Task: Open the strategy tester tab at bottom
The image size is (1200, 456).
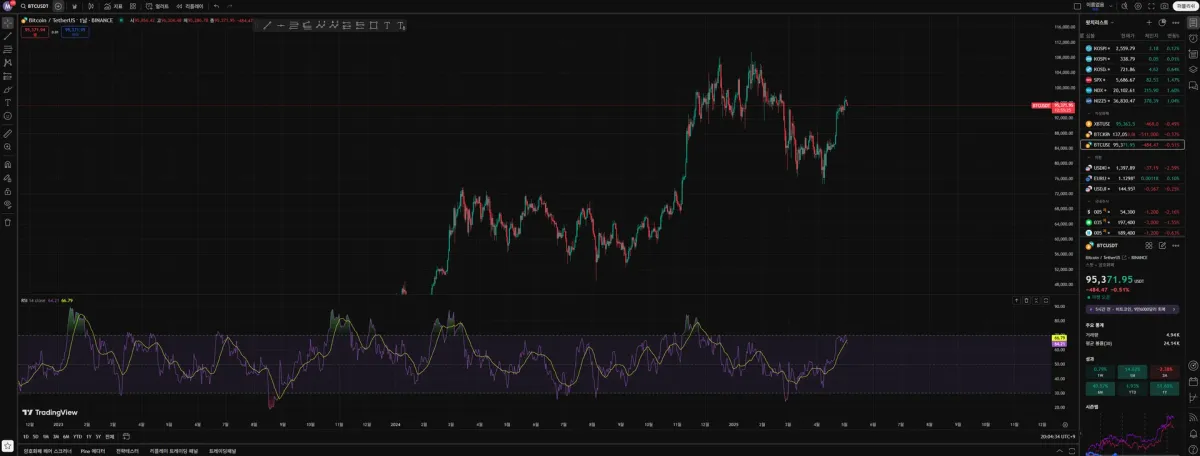Action: click(x=128, y=451)
